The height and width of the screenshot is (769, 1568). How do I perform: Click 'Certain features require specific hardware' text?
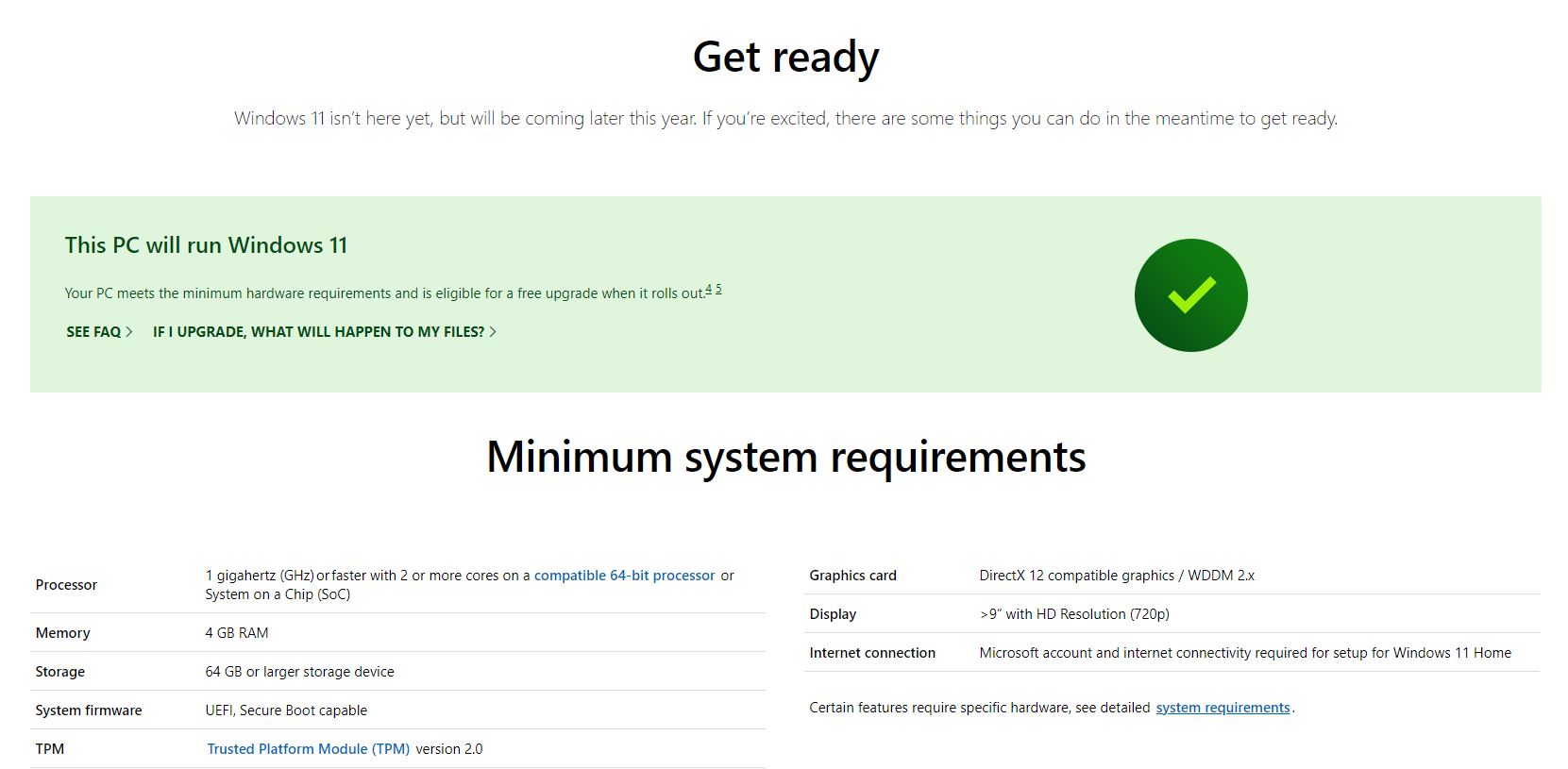[980, 708]
